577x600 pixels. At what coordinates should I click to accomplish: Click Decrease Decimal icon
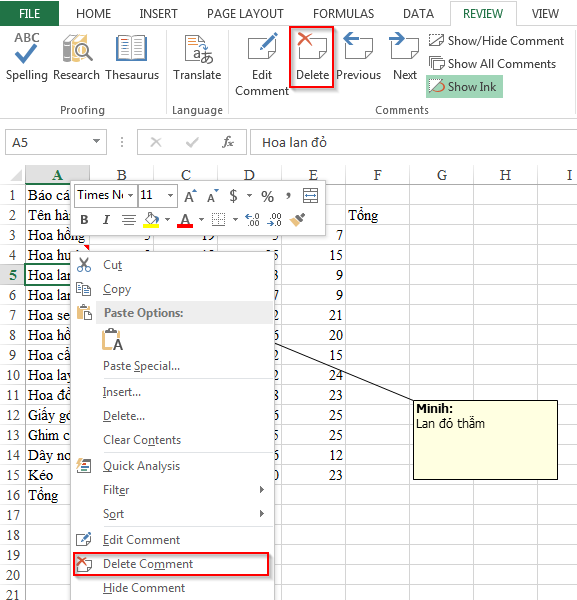coord(274,220)
